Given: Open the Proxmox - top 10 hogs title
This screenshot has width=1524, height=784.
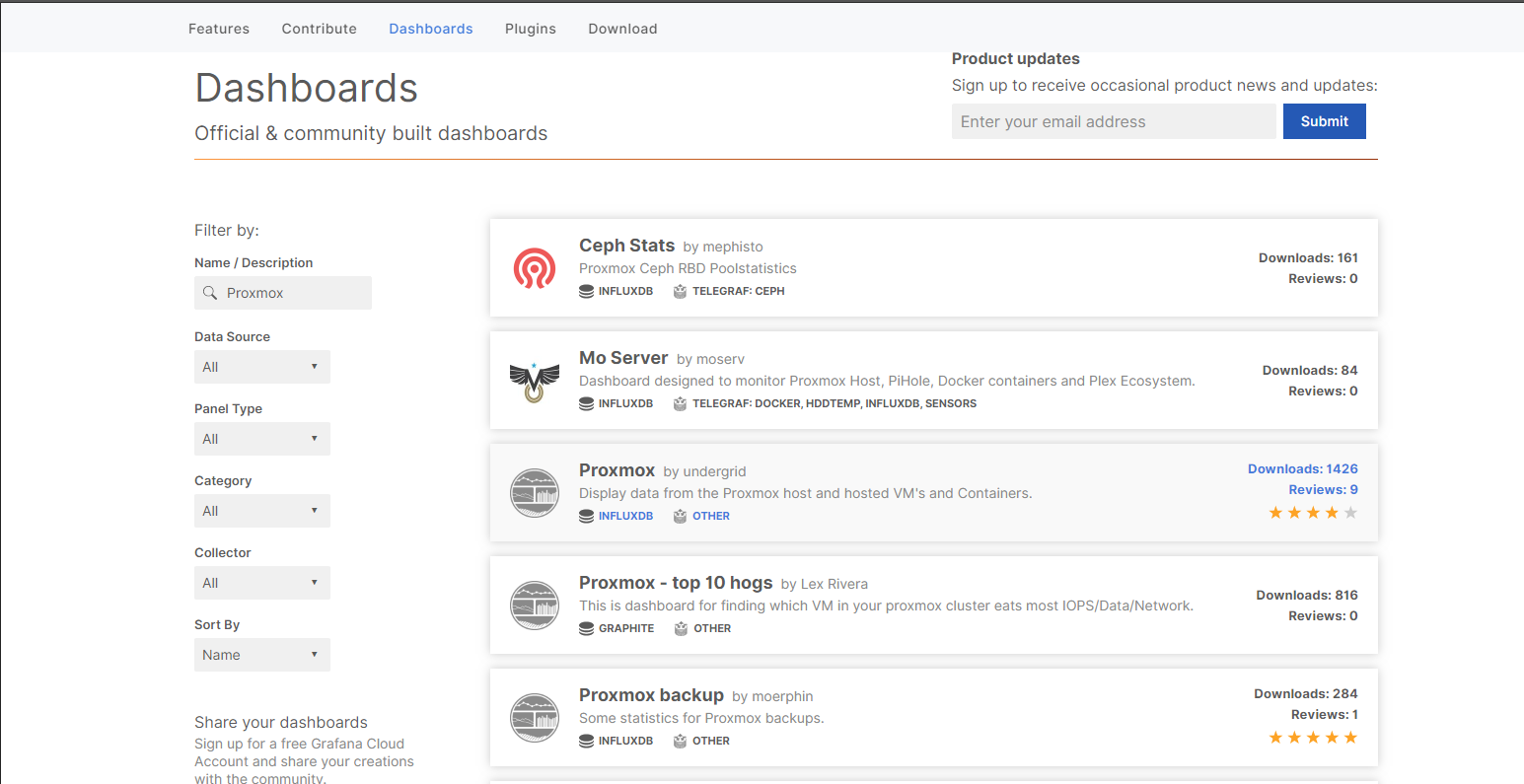Looking at the screenshot, I should 676,583.
